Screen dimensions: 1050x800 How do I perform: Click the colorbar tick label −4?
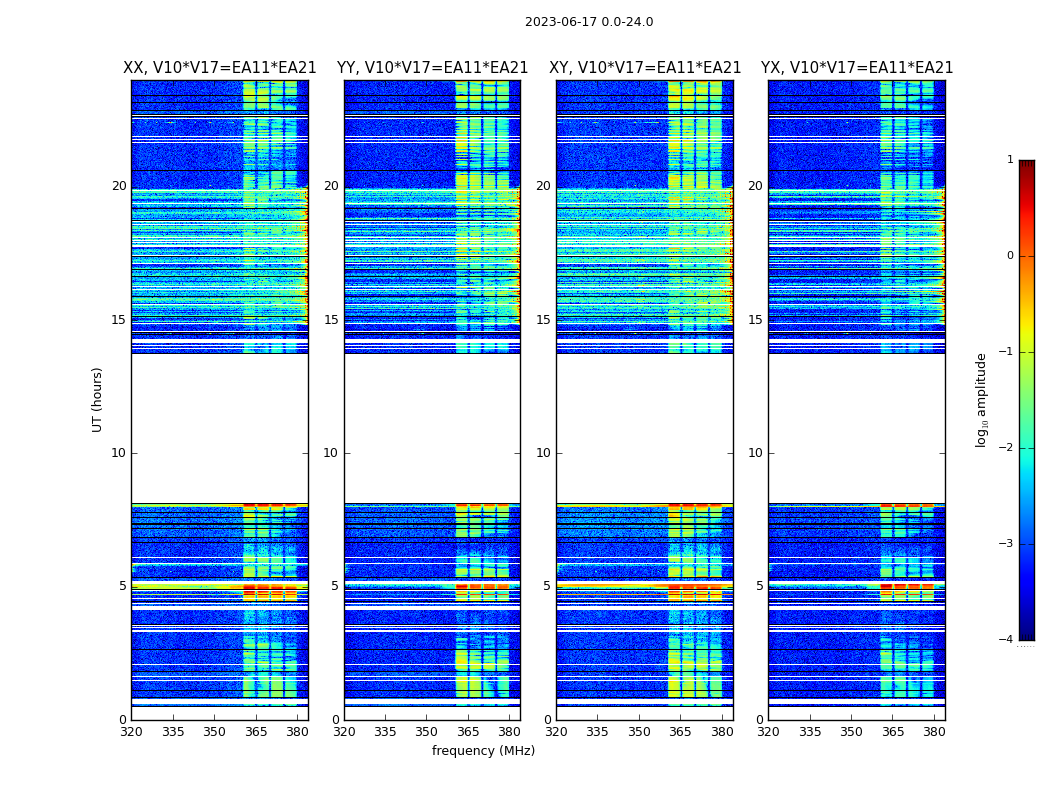click(1006, 640)
